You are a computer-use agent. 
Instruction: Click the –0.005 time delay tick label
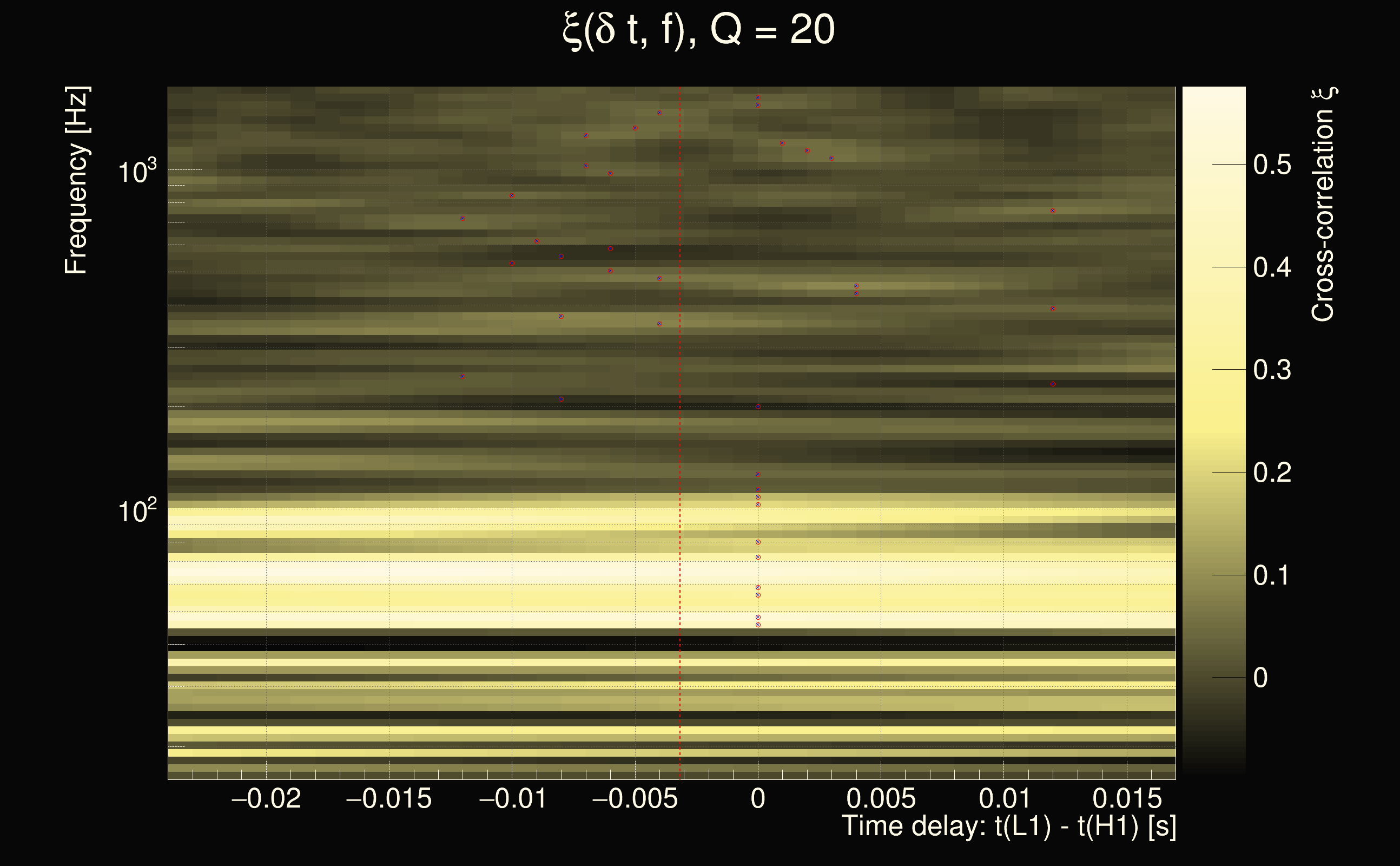pos(635,798)
